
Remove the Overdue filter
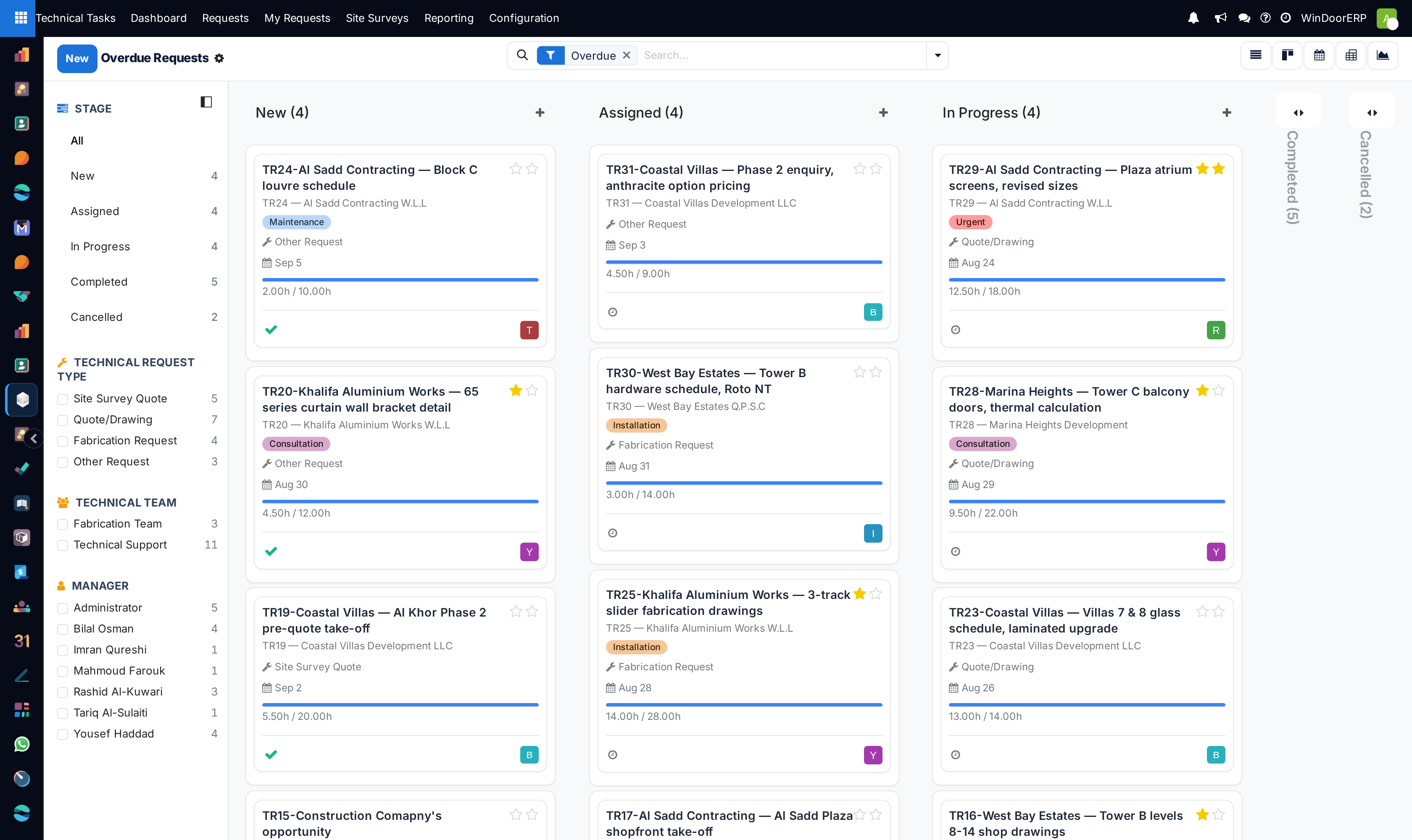point(627,55)
